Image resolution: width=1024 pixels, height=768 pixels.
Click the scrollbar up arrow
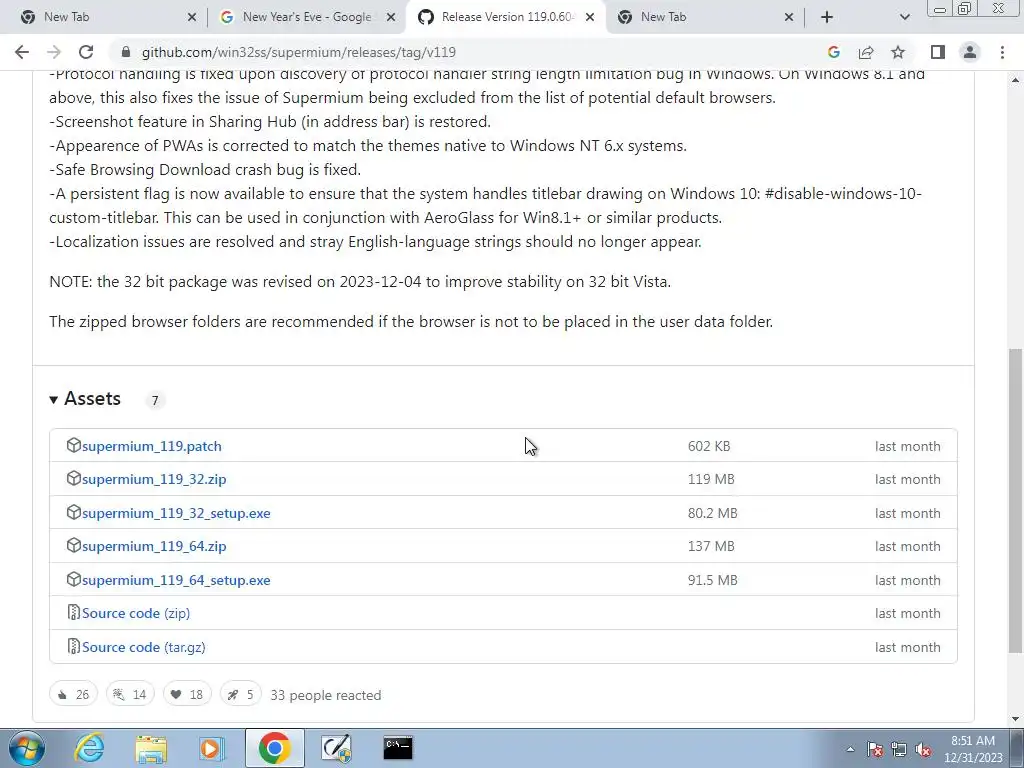1016,80
